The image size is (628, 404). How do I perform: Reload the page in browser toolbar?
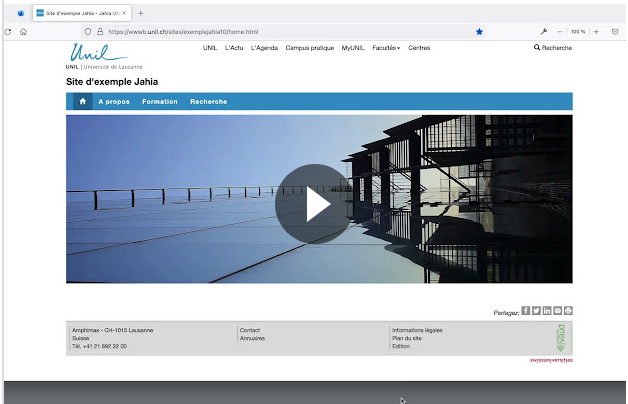8,32
